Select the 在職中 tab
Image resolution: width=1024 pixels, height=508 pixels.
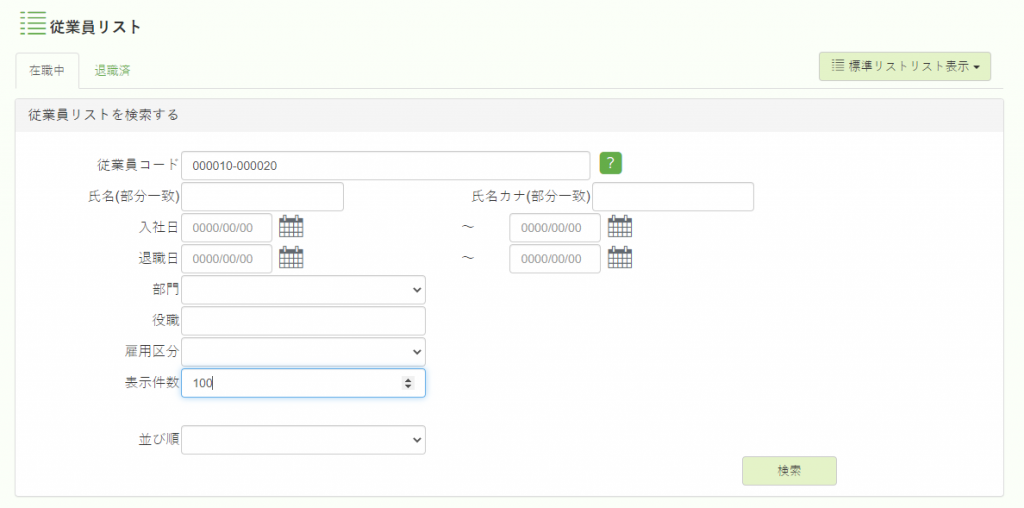(47, 71)
